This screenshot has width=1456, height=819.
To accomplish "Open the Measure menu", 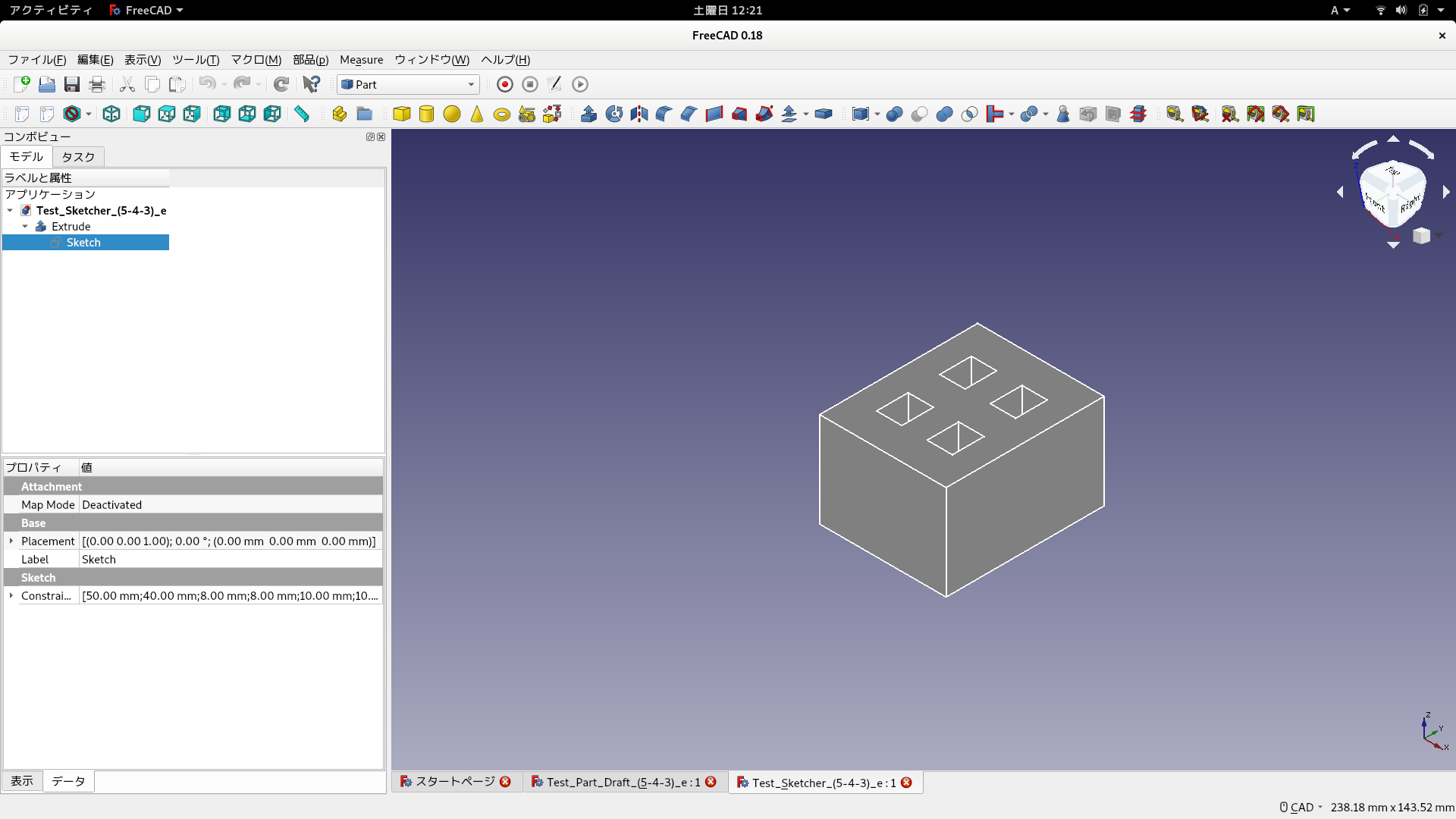I will tap(361, 60).
